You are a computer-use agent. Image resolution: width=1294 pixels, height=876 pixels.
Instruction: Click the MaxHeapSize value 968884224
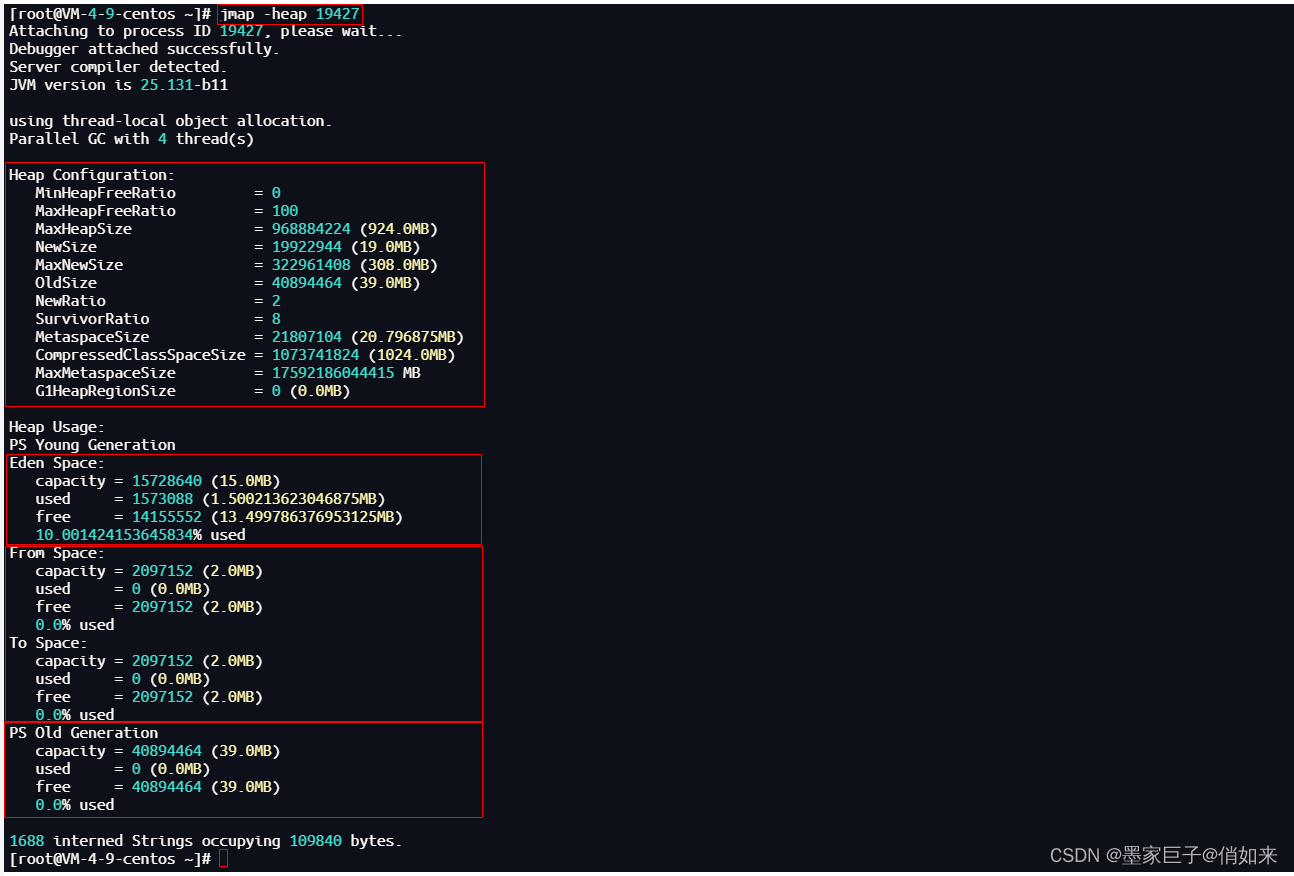pyautogui.click(x=311, y=229)
